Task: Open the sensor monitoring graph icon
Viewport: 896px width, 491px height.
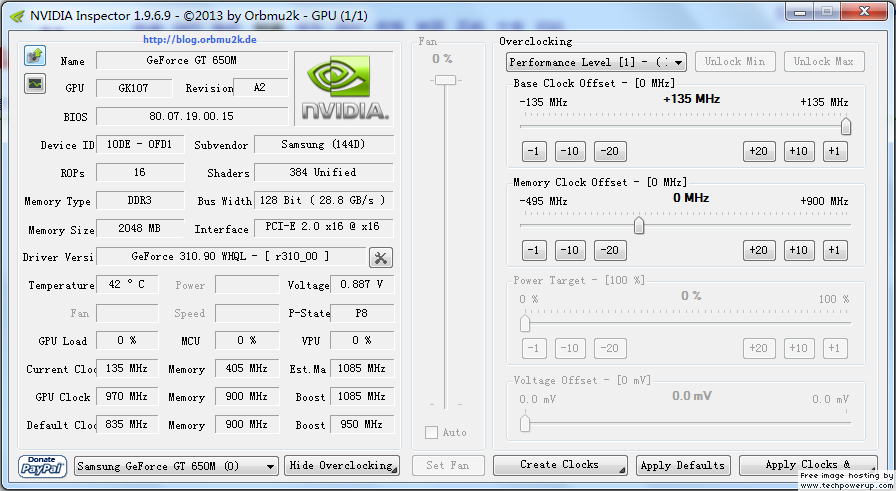Action: [35, 84]
